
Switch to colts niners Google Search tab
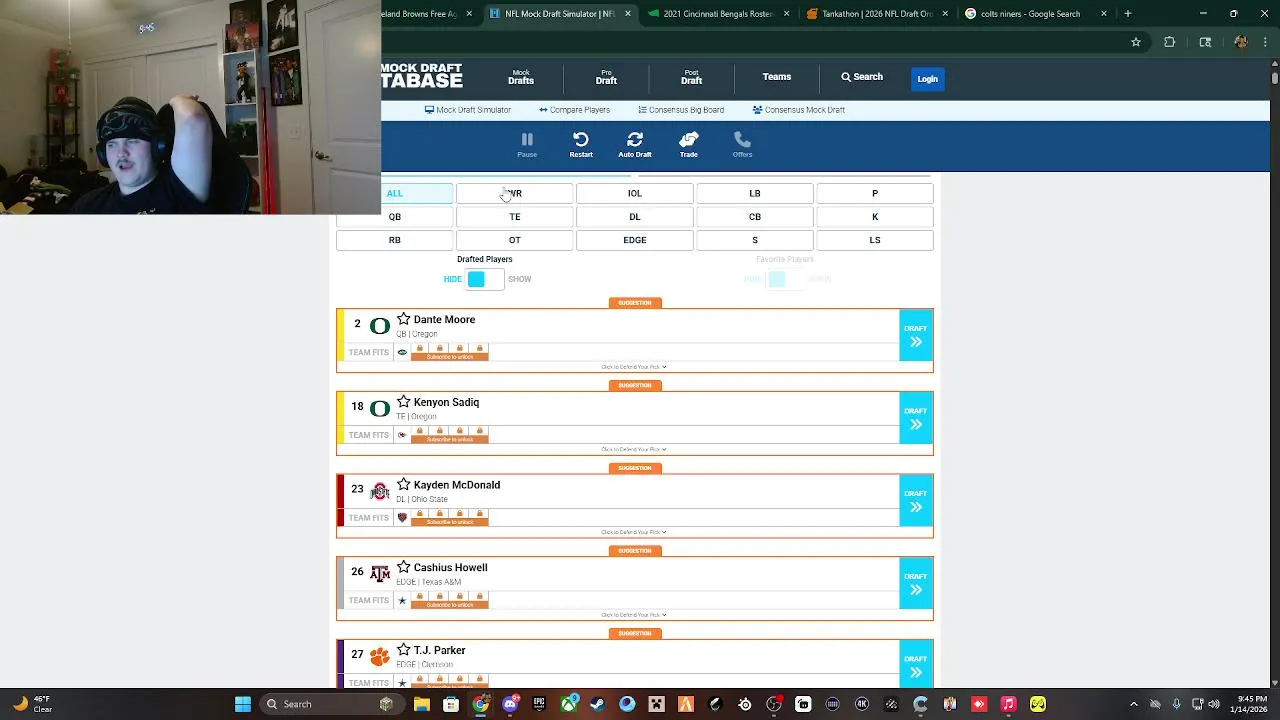[x=1037, y=14]
